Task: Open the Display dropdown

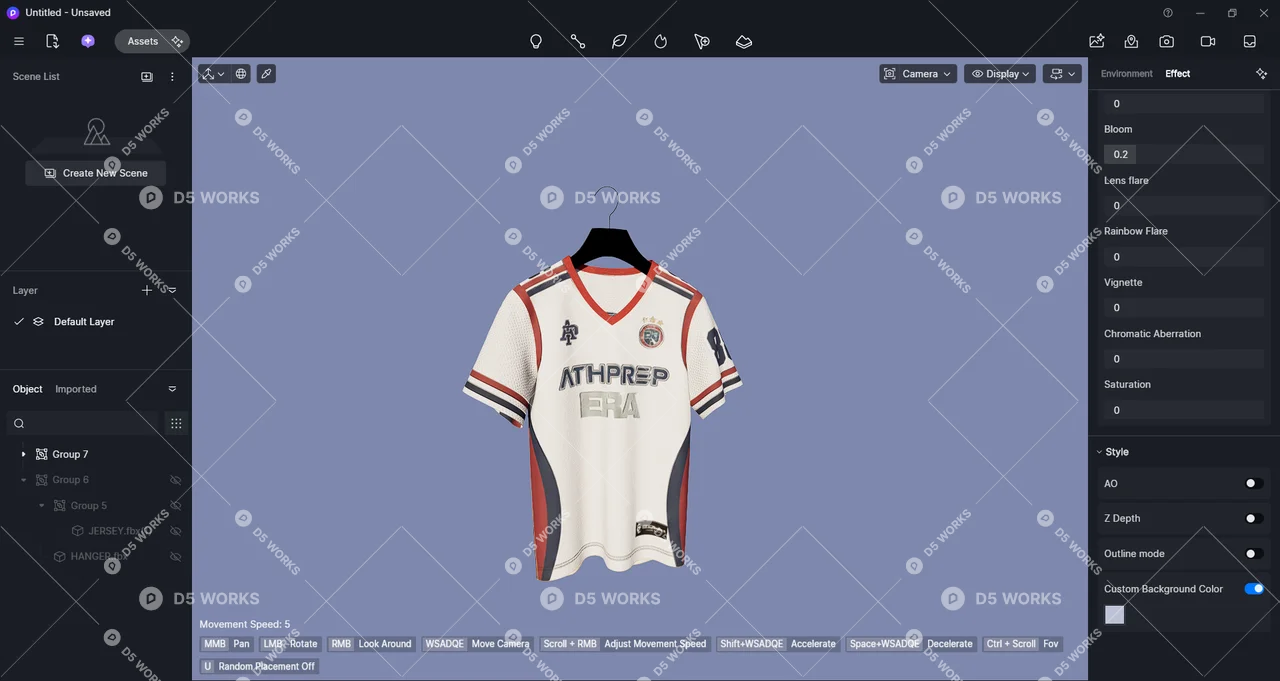Action: [x=999, y=73]
